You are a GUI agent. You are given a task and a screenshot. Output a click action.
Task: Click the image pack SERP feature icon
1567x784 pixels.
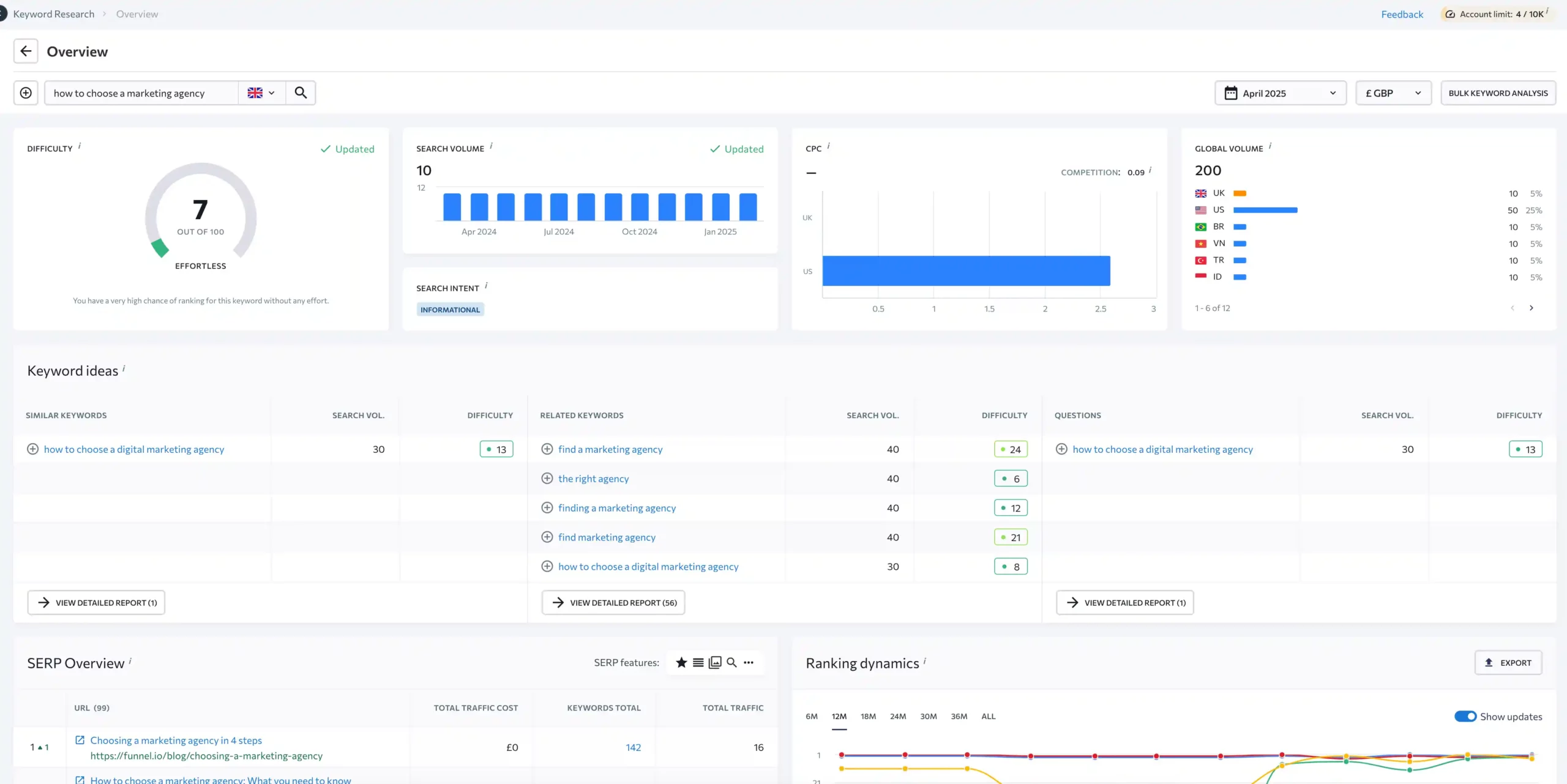(715, 662)
